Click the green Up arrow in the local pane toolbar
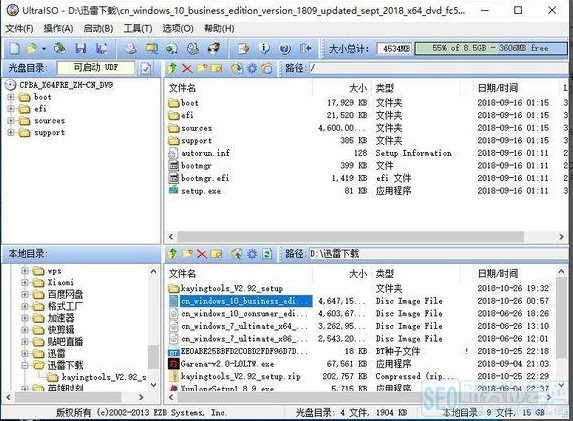573x421 pixels. pos(172,254)
